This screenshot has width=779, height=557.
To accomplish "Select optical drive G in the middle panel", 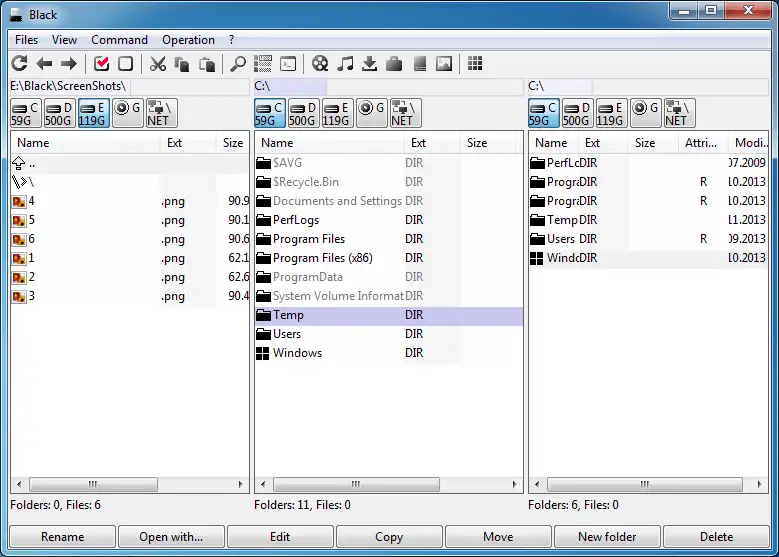I will pos(371,114).
